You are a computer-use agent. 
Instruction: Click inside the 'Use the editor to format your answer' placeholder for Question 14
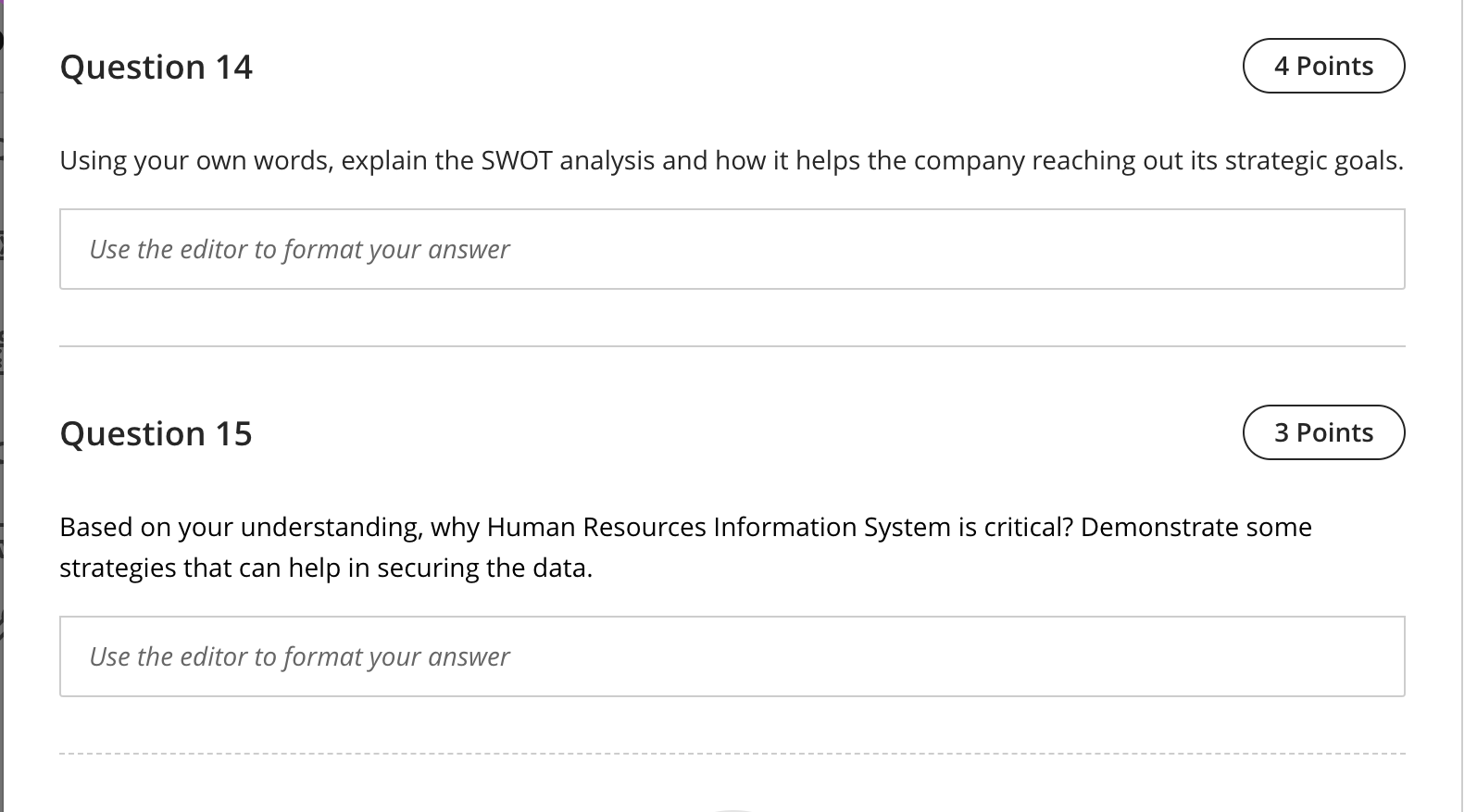298,249
